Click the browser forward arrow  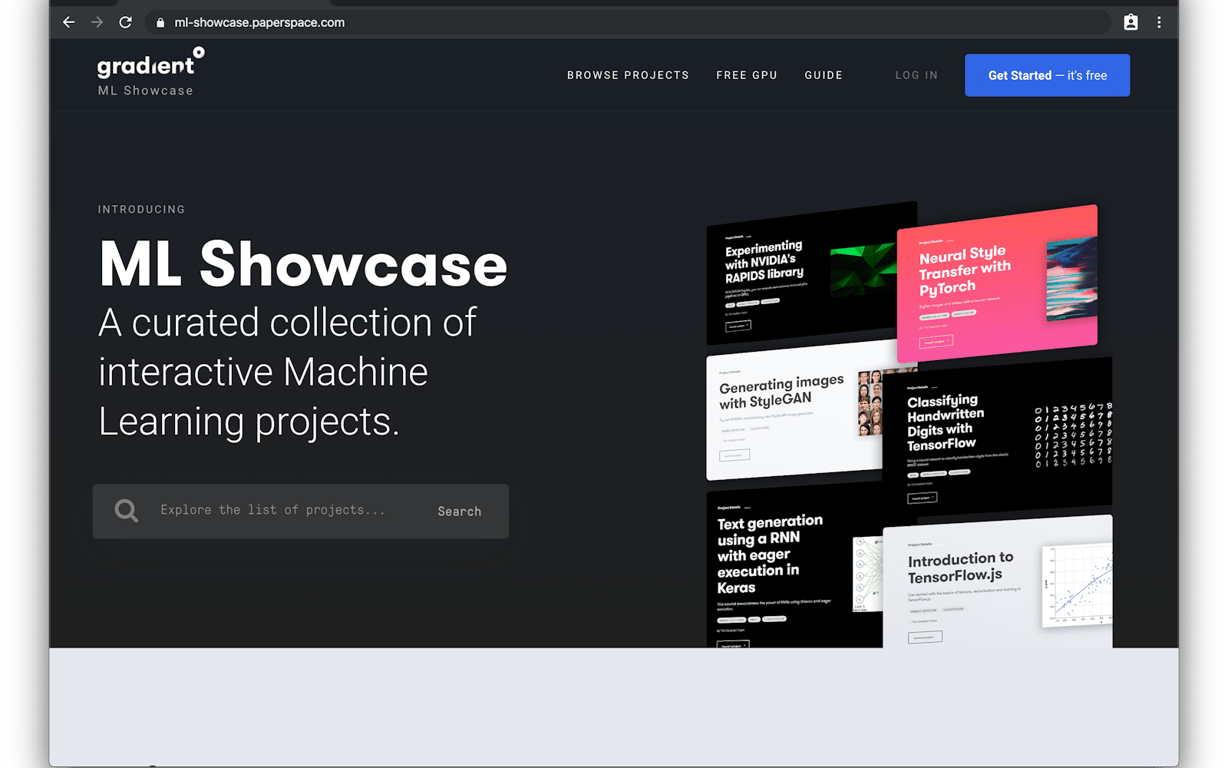[x=96, y=21]
